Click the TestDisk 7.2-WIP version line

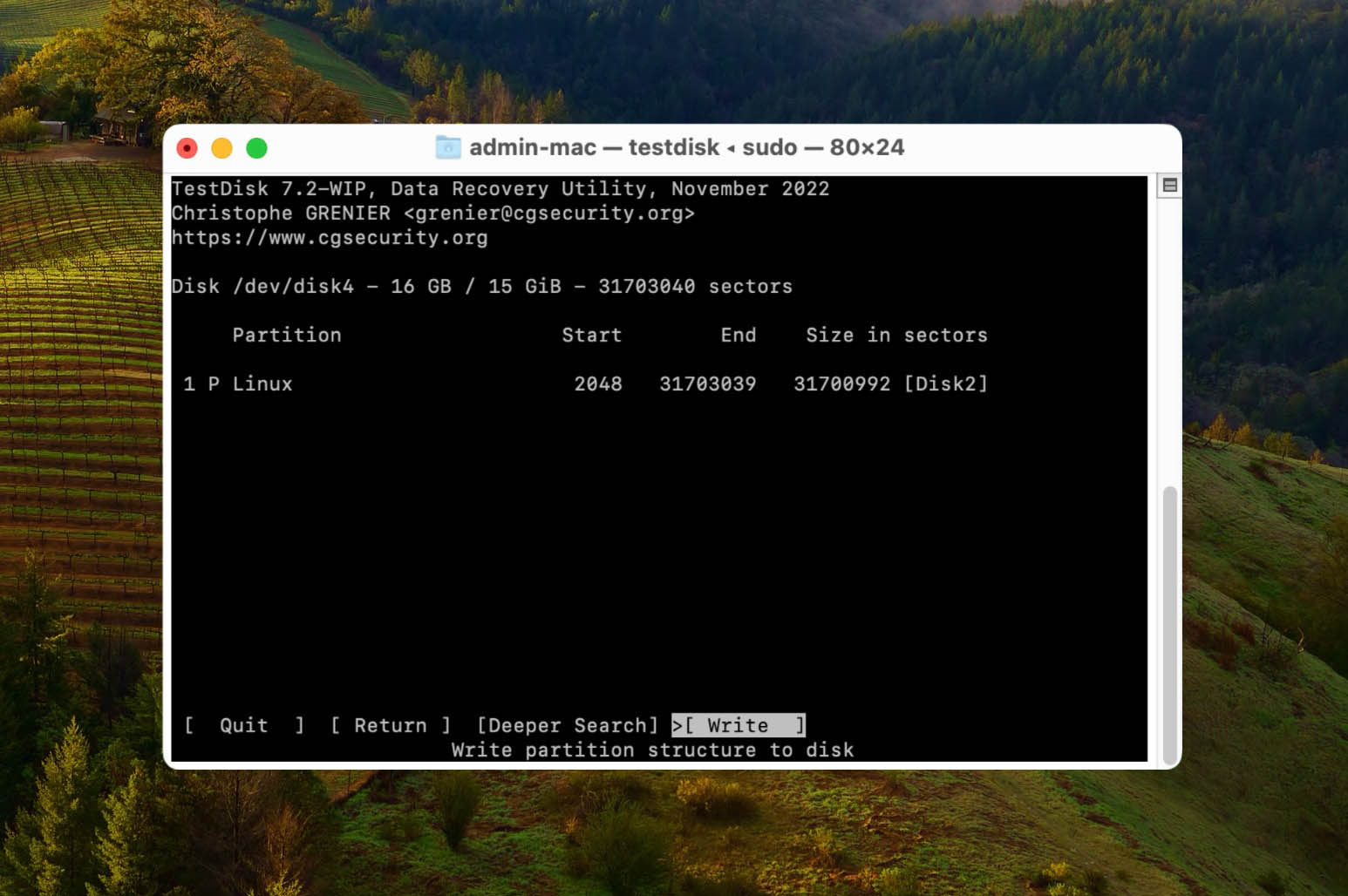pos(501,188)
